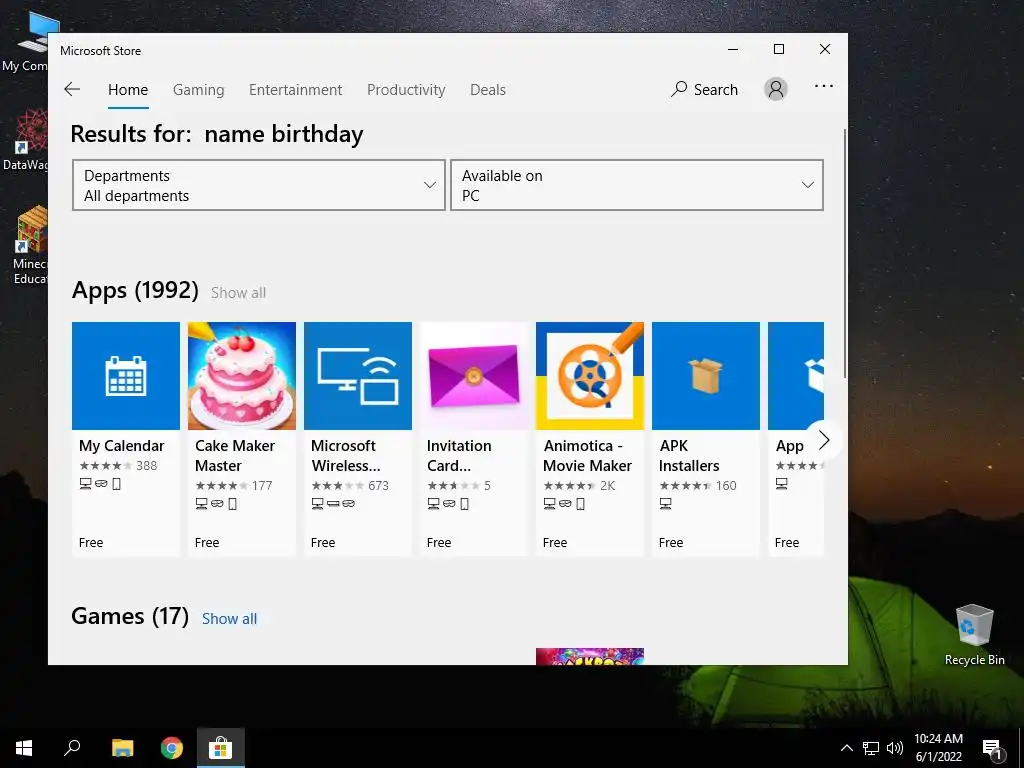The image size is (1024, 768).
Task: Select the Minecraft Education desktop icon
Action: [30, 245]
